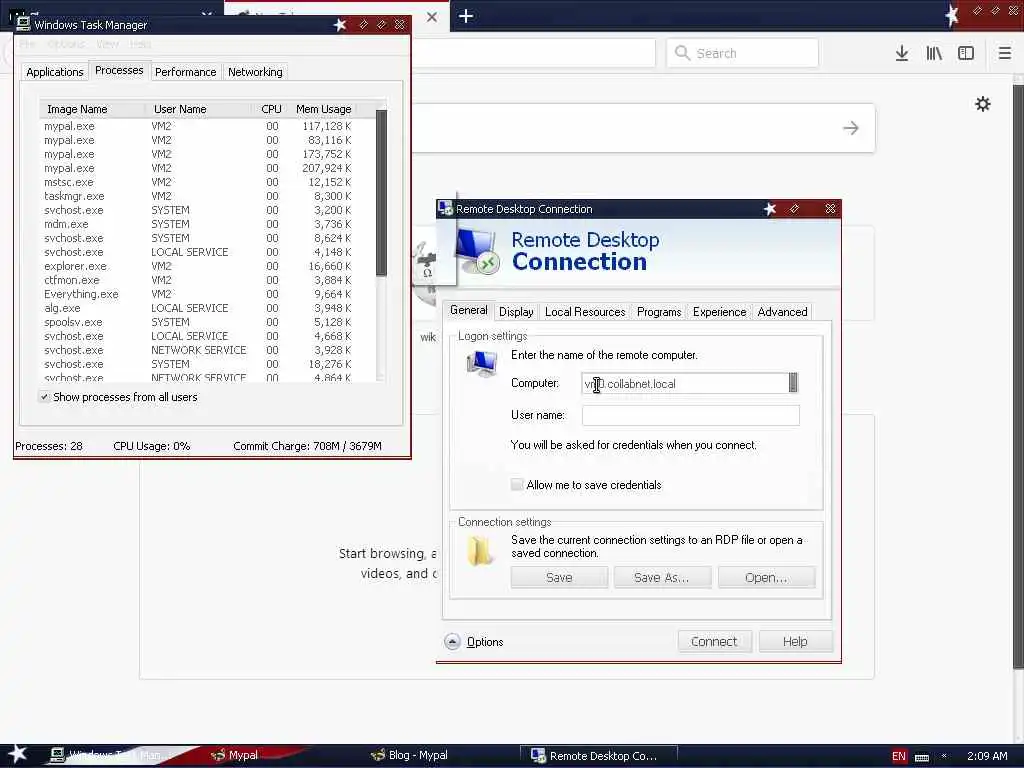Image resolution: width=1024 pixels, height=768 pixels.
Task: Click the star icon at browser window top right
Action: tap(952, 14)
